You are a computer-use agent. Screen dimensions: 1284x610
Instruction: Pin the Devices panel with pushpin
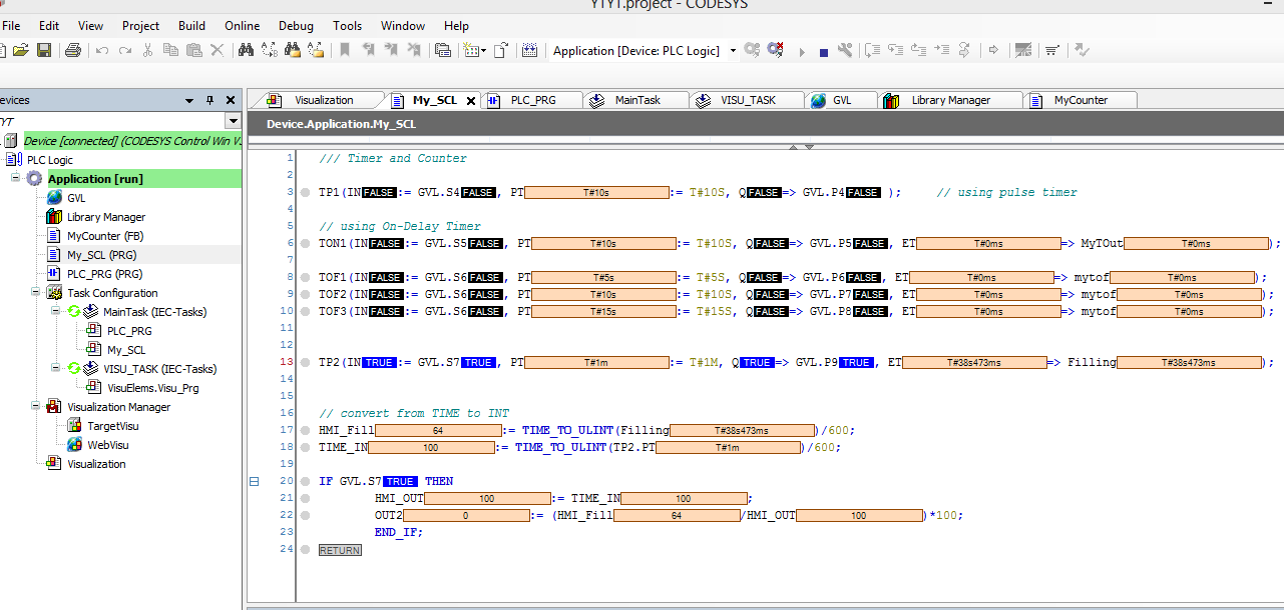pyautogui.click(x=210, y=100)
